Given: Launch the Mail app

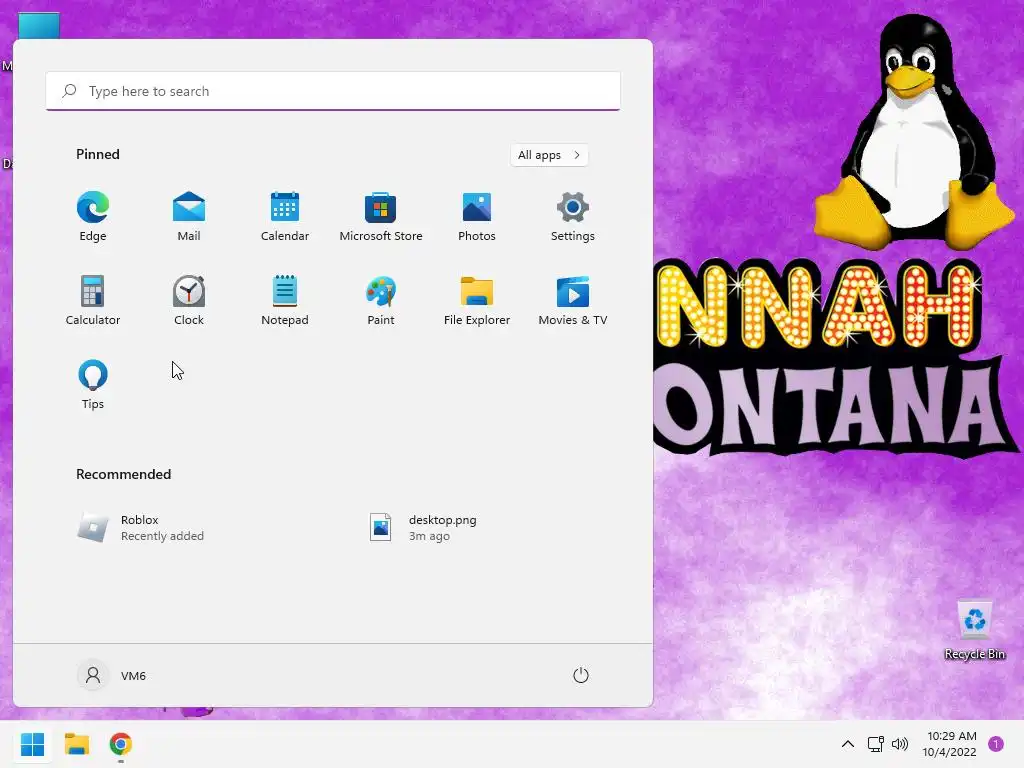Looking at the screenshot, I should pyautogui.click(x=189, y=217).
